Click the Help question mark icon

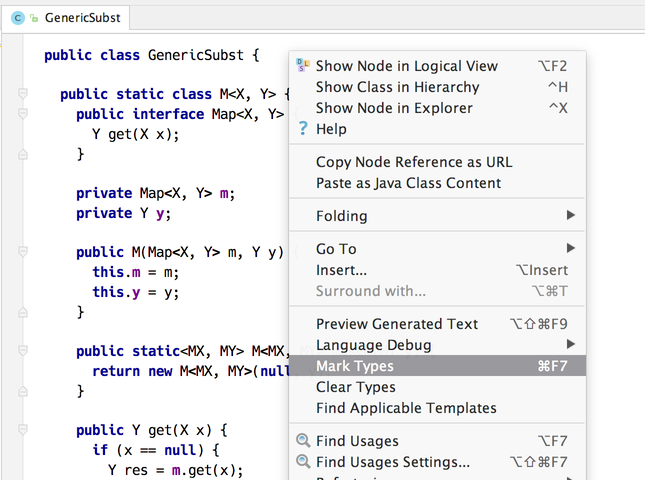click(303, 129)
